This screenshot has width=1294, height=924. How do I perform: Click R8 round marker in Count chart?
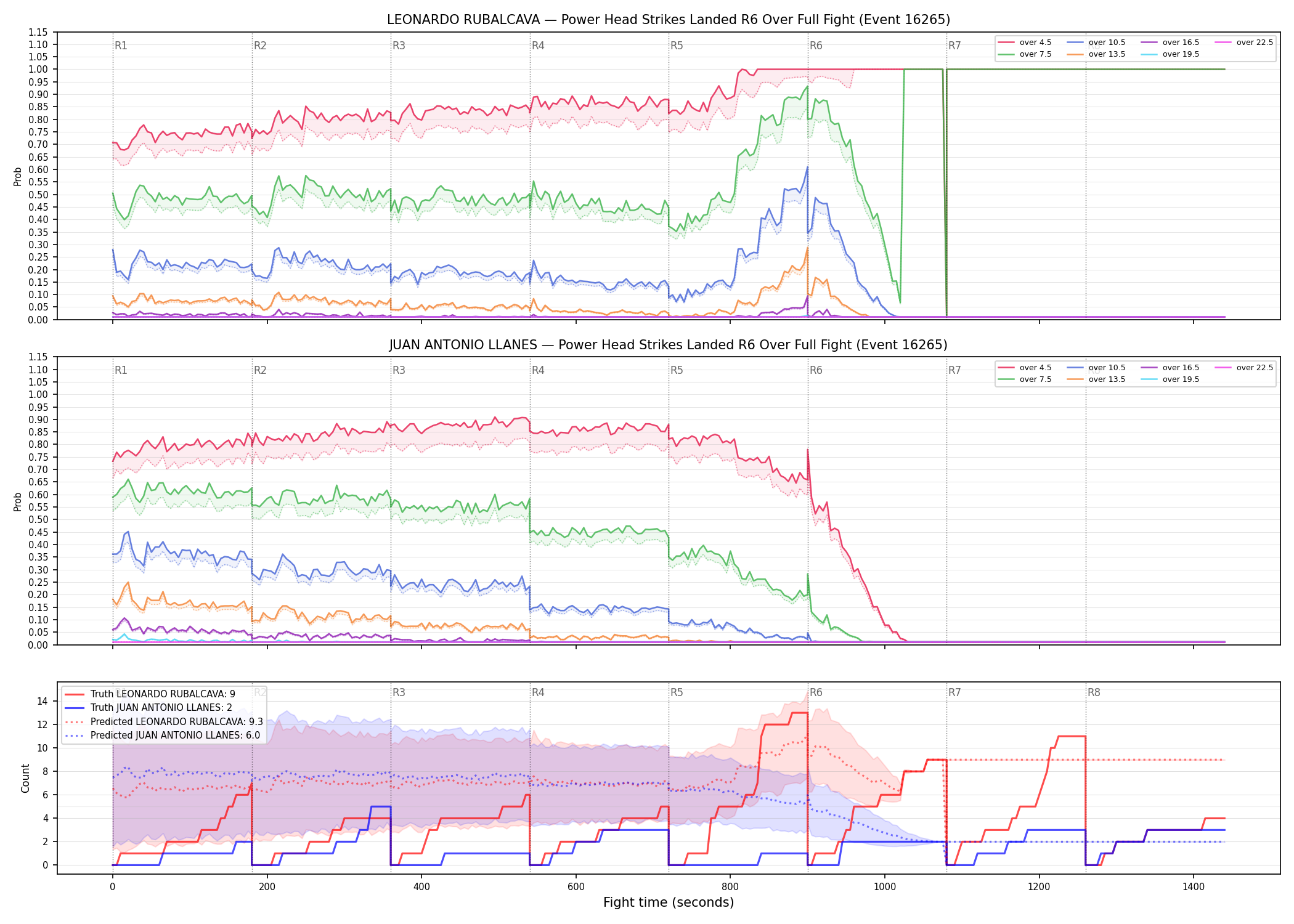coord(1094,692)
